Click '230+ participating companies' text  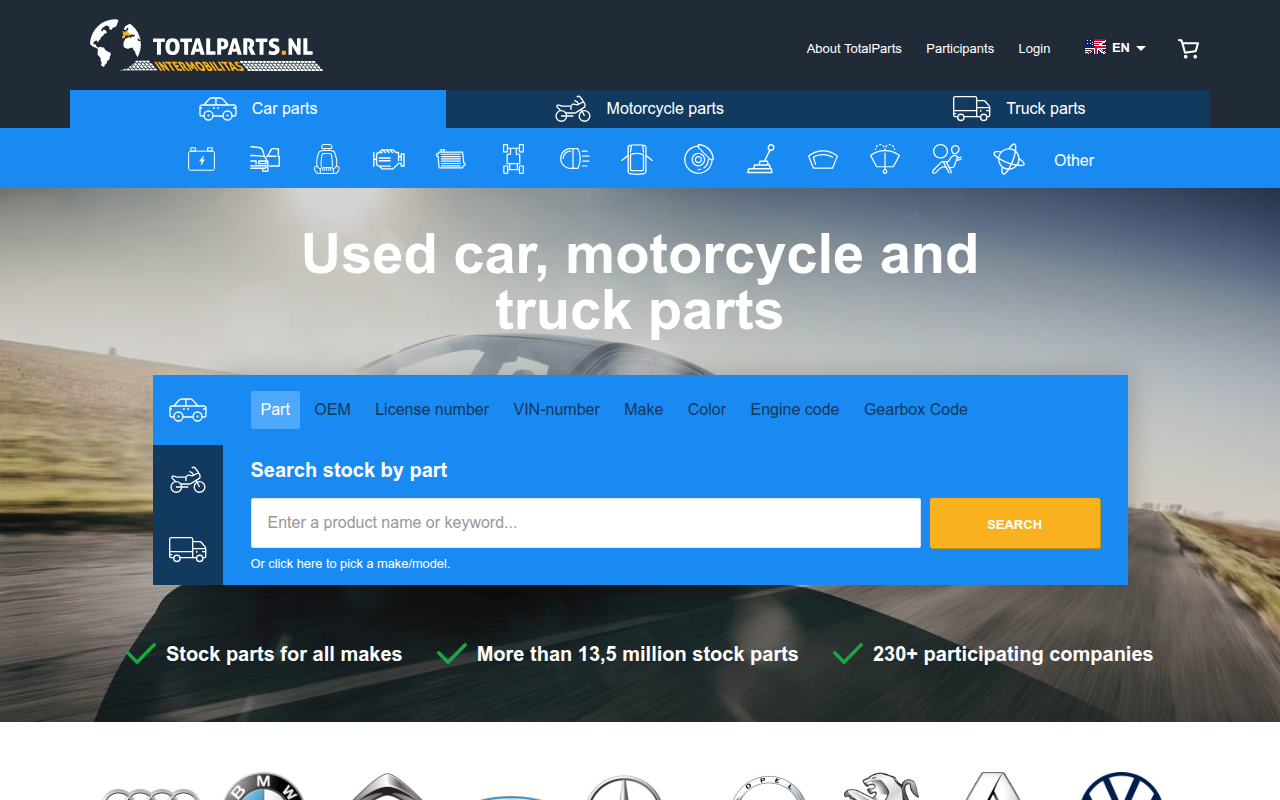pyautogui.click(x=1012, y=654)
